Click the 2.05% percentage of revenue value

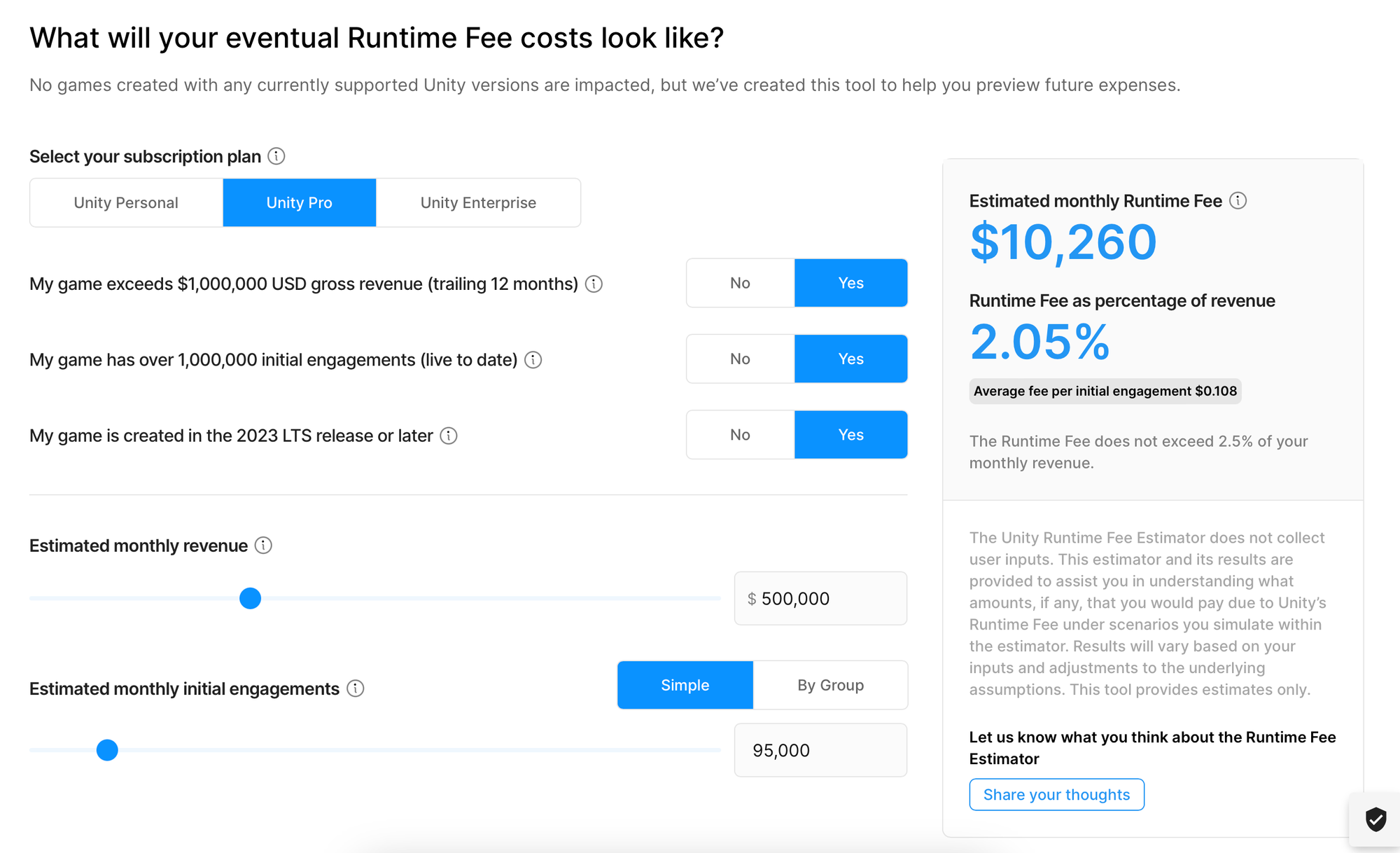point(1040,342)
